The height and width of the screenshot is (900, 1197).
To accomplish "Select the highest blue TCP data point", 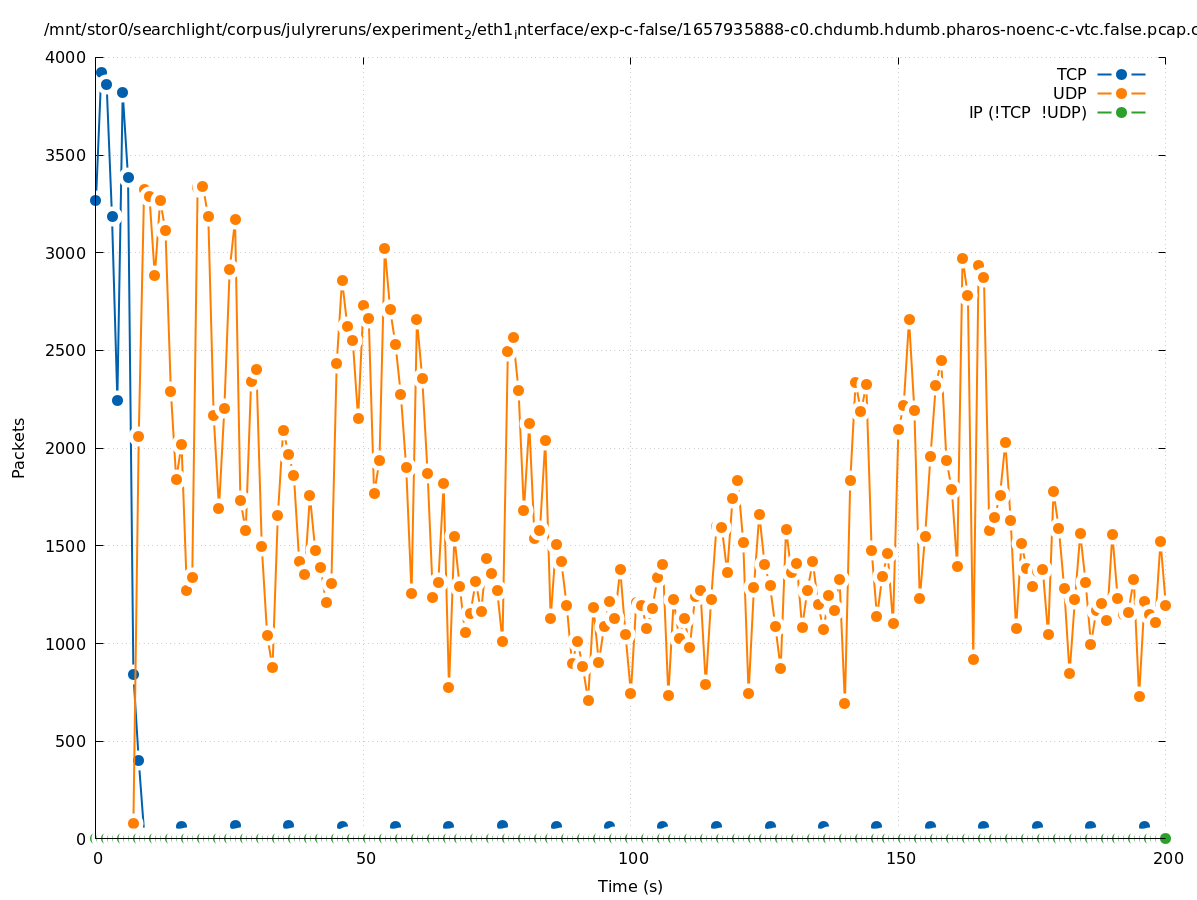I will [101, 72].
